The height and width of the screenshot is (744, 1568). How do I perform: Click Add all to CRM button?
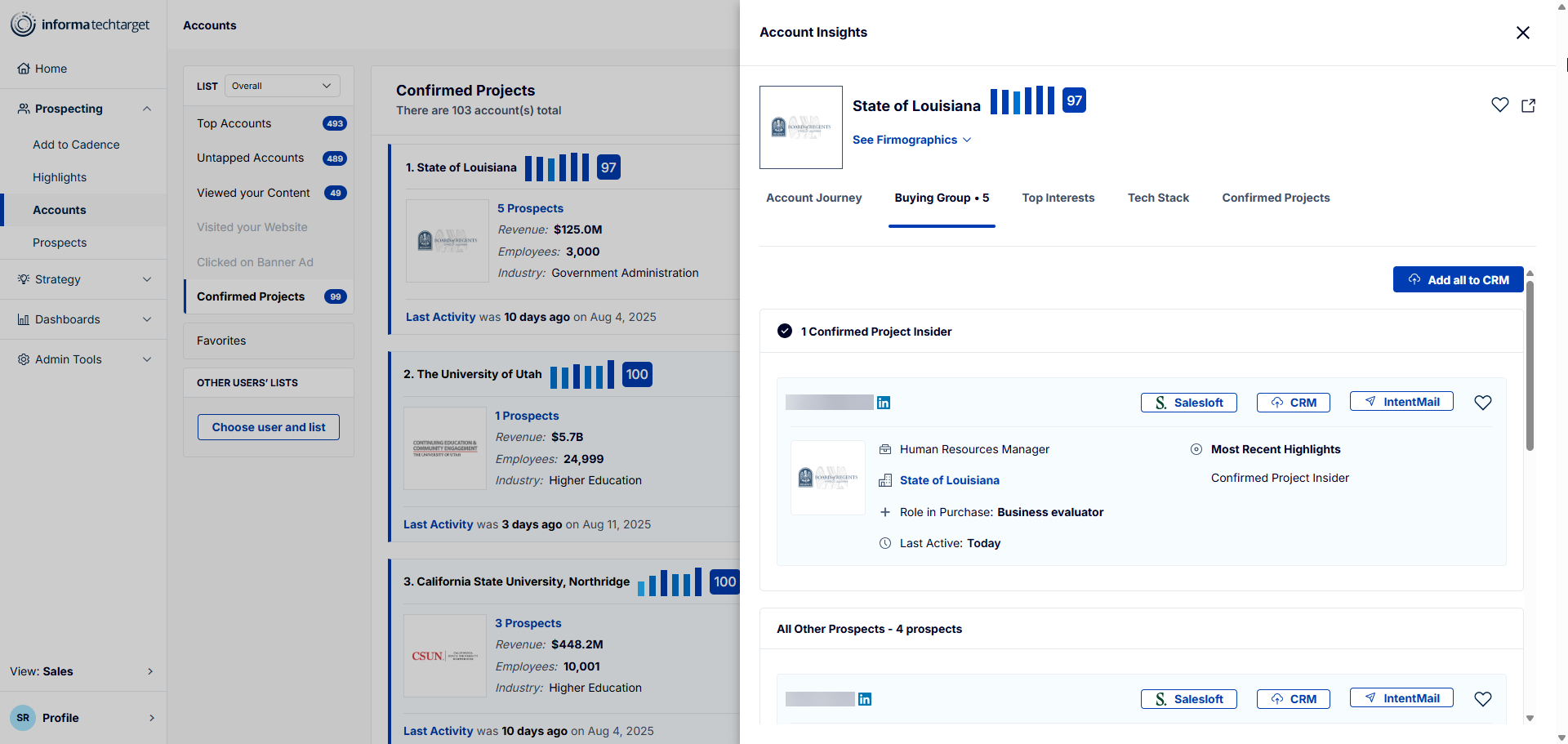click(x=1458, y=279)
